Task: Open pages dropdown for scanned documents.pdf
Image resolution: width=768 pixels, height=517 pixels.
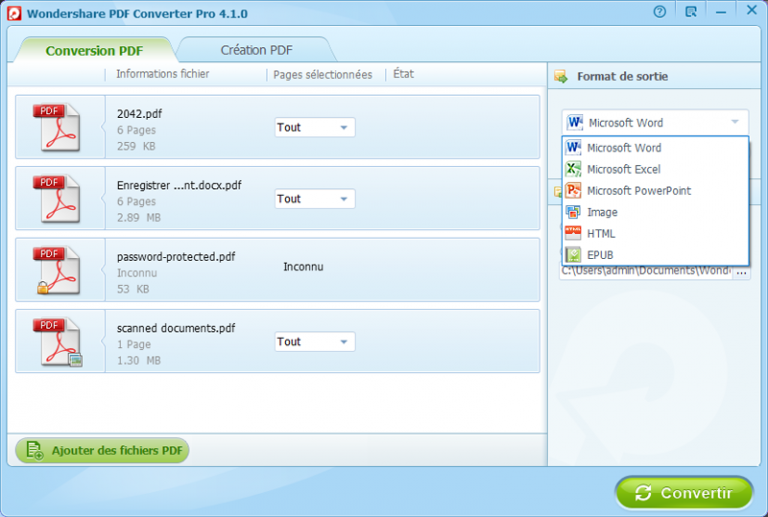Action: tap(343, 342)
